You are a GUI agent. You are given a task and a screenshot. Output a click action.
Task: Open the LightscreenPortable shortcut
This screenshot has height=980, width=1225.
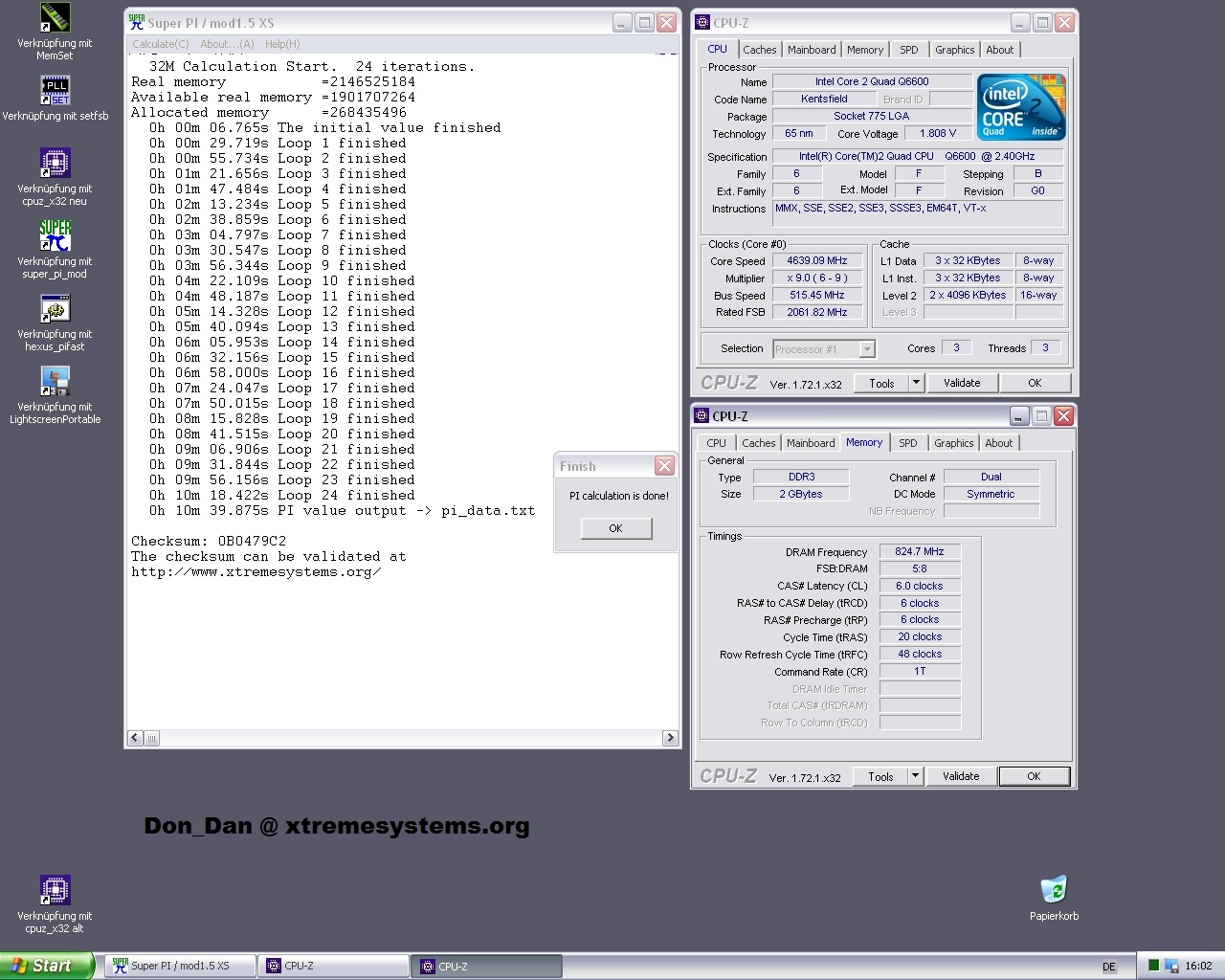pyautogui.click(x=55, y=382)
